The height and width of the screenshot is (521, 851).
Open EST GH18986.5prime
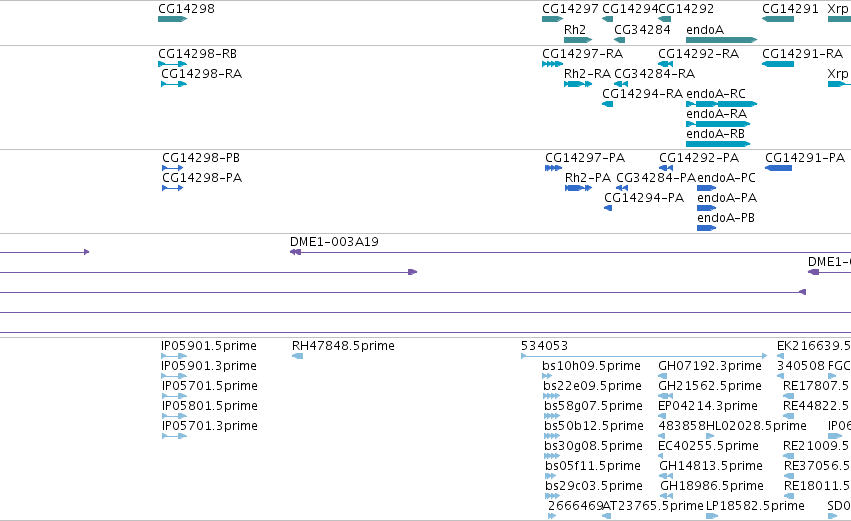[x=666, y=497]
